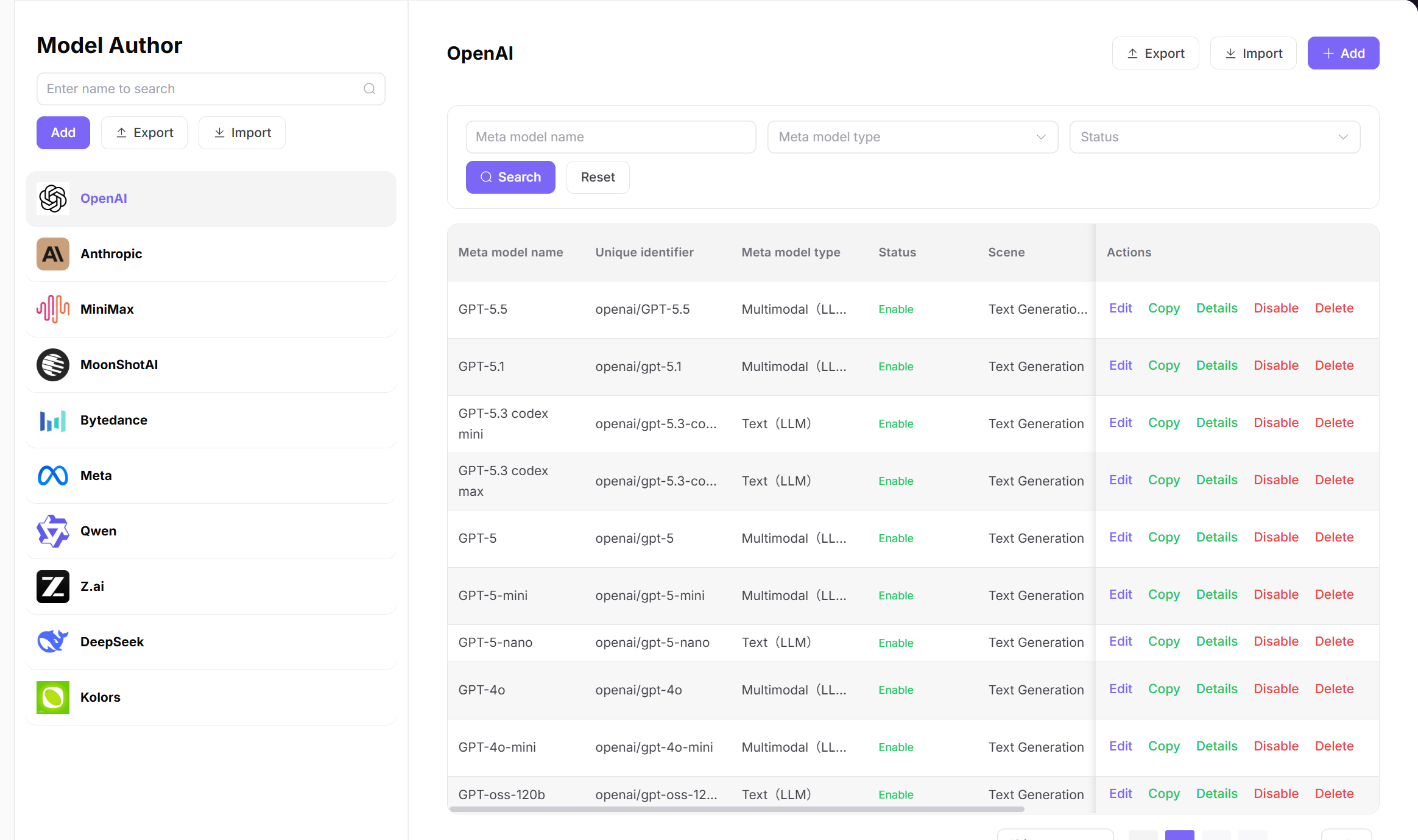Screen dimensions: 1418x840
Task: Copy the GPT-4o-mini model row
Action: click(1164, 746)
